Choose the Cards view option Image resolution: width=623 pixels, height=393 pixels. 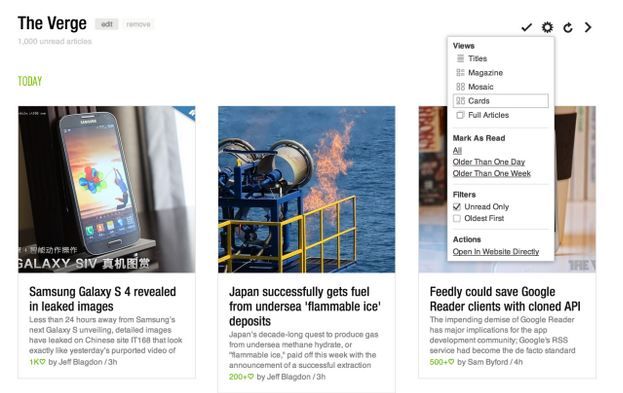[501, 101]
